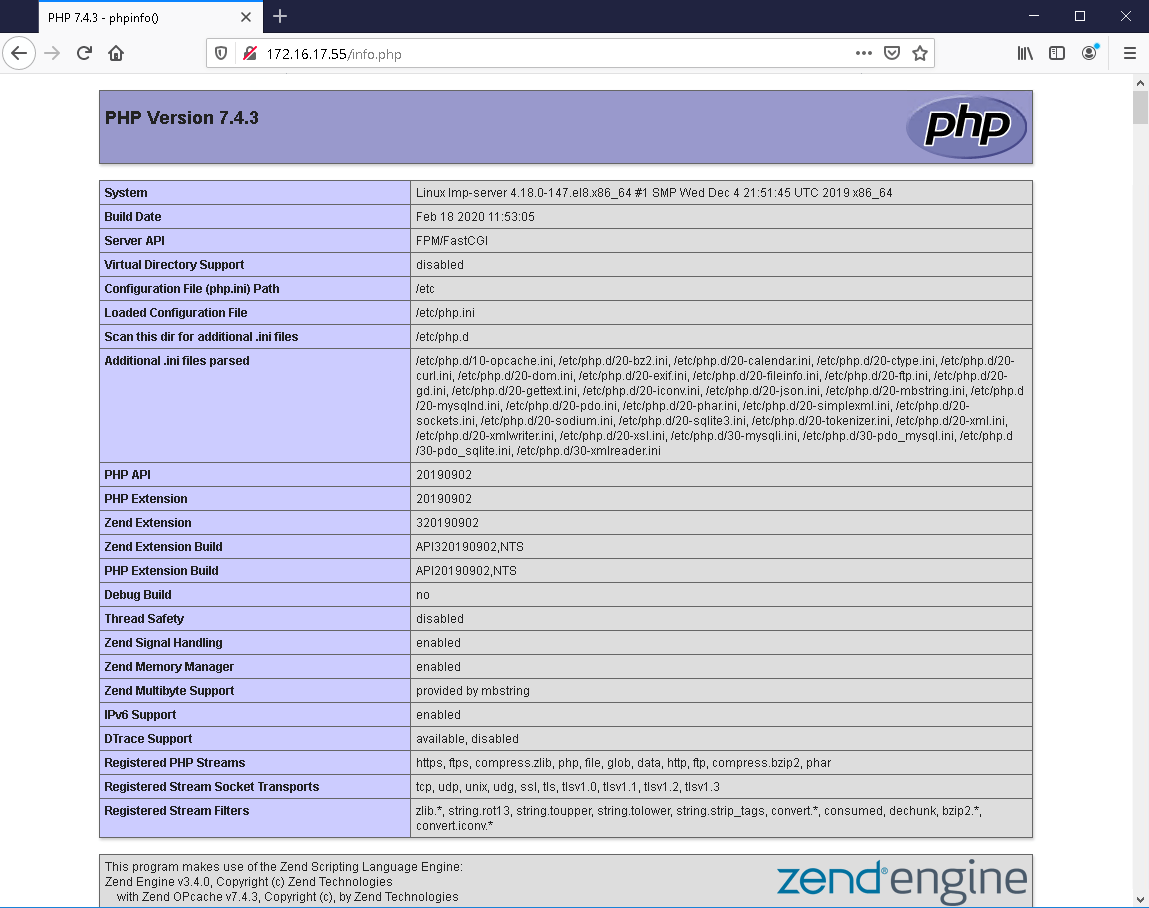The image size is (1149, 908).
Task: Click the PHP logo image
Action: click(x=966, y=126)
